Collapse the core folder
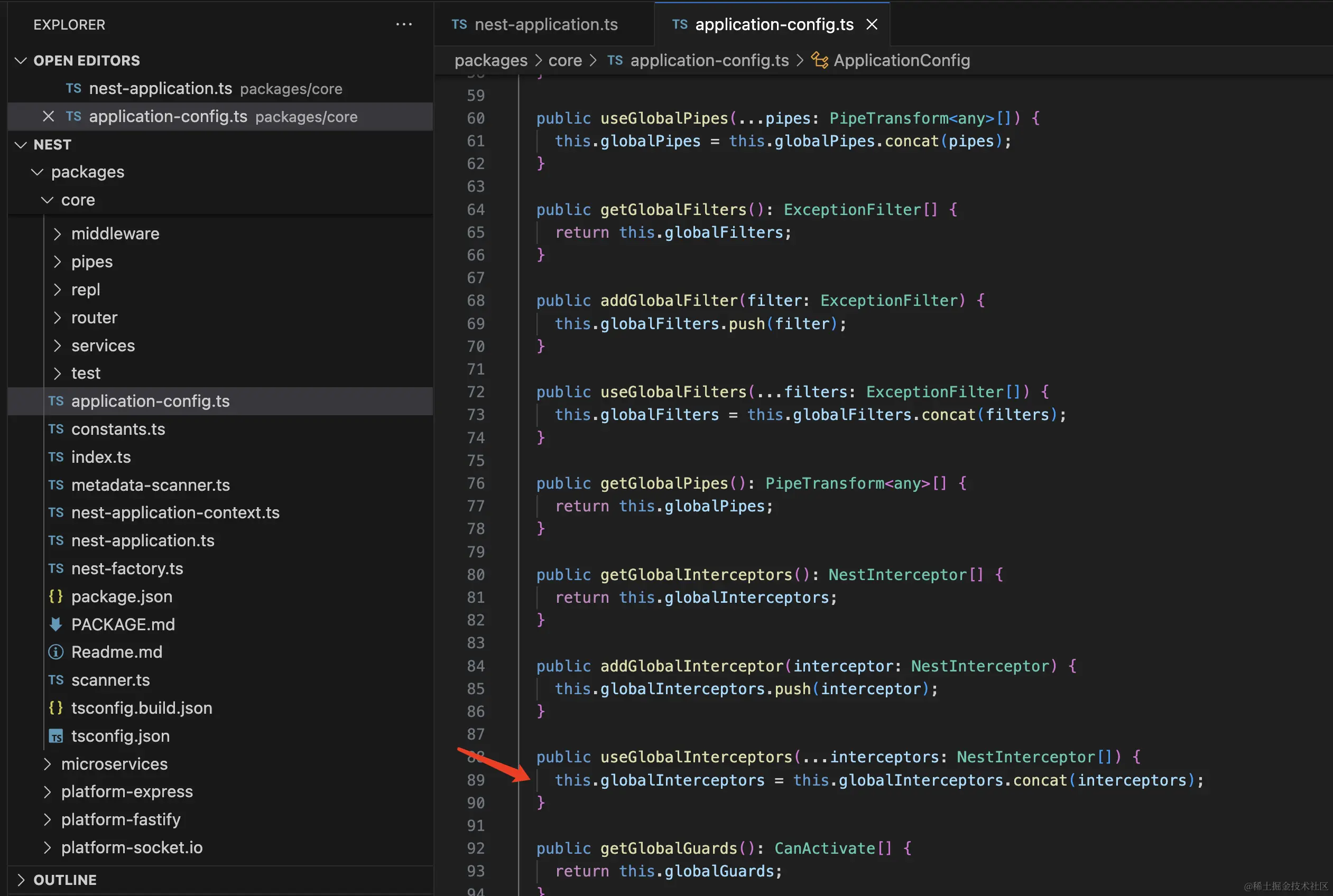The height and width of the screenshot is (896, 1333). 48,200
